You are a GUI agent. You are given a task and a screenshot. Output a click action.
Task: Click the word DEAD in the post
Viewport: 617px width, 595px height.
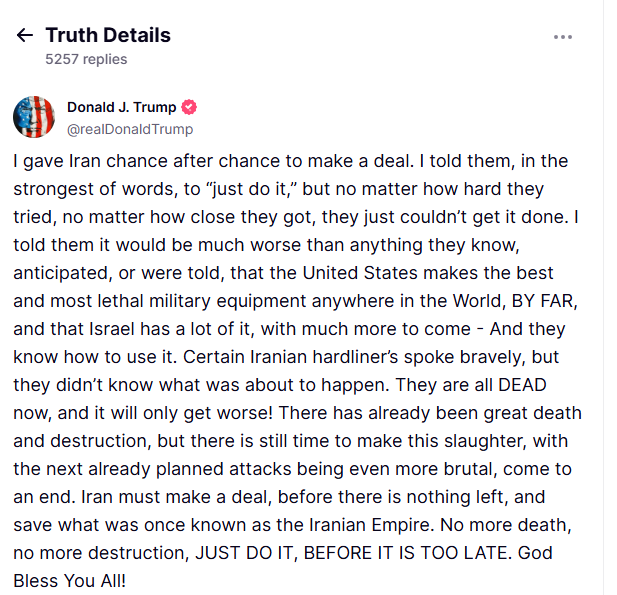[523, 385]
